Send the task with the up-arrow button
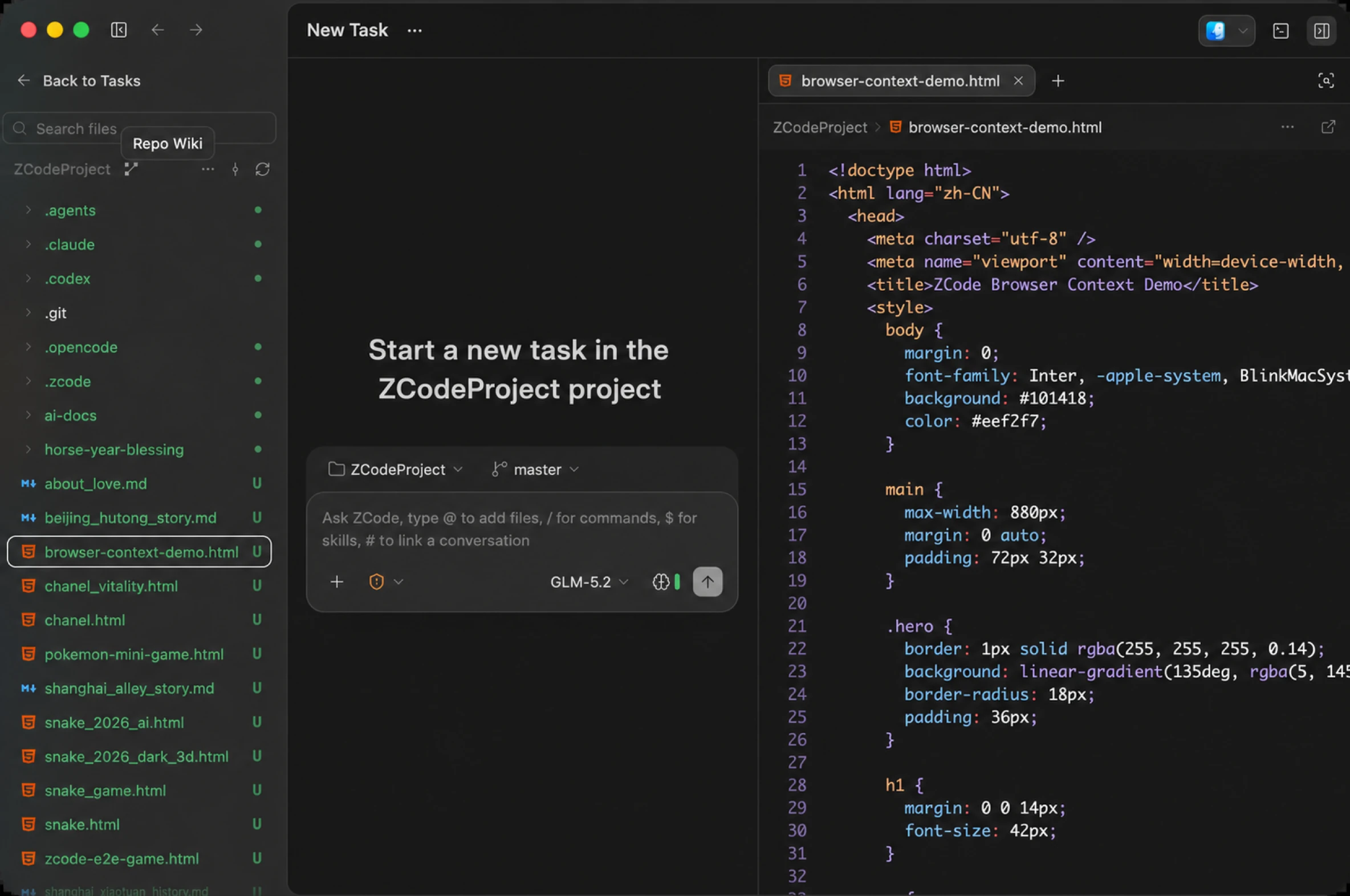 click(x=707, y=582)
